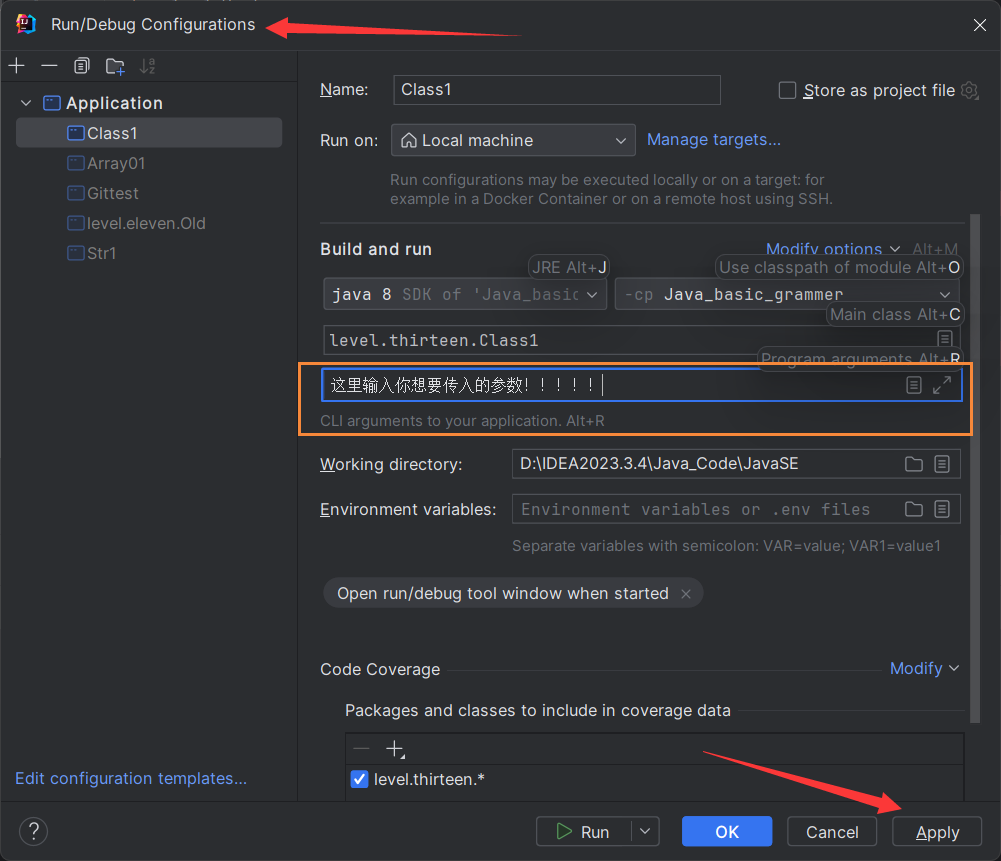1001x861 pixels.
Task: Remove the selected configuration
Action: coord(49,66)
